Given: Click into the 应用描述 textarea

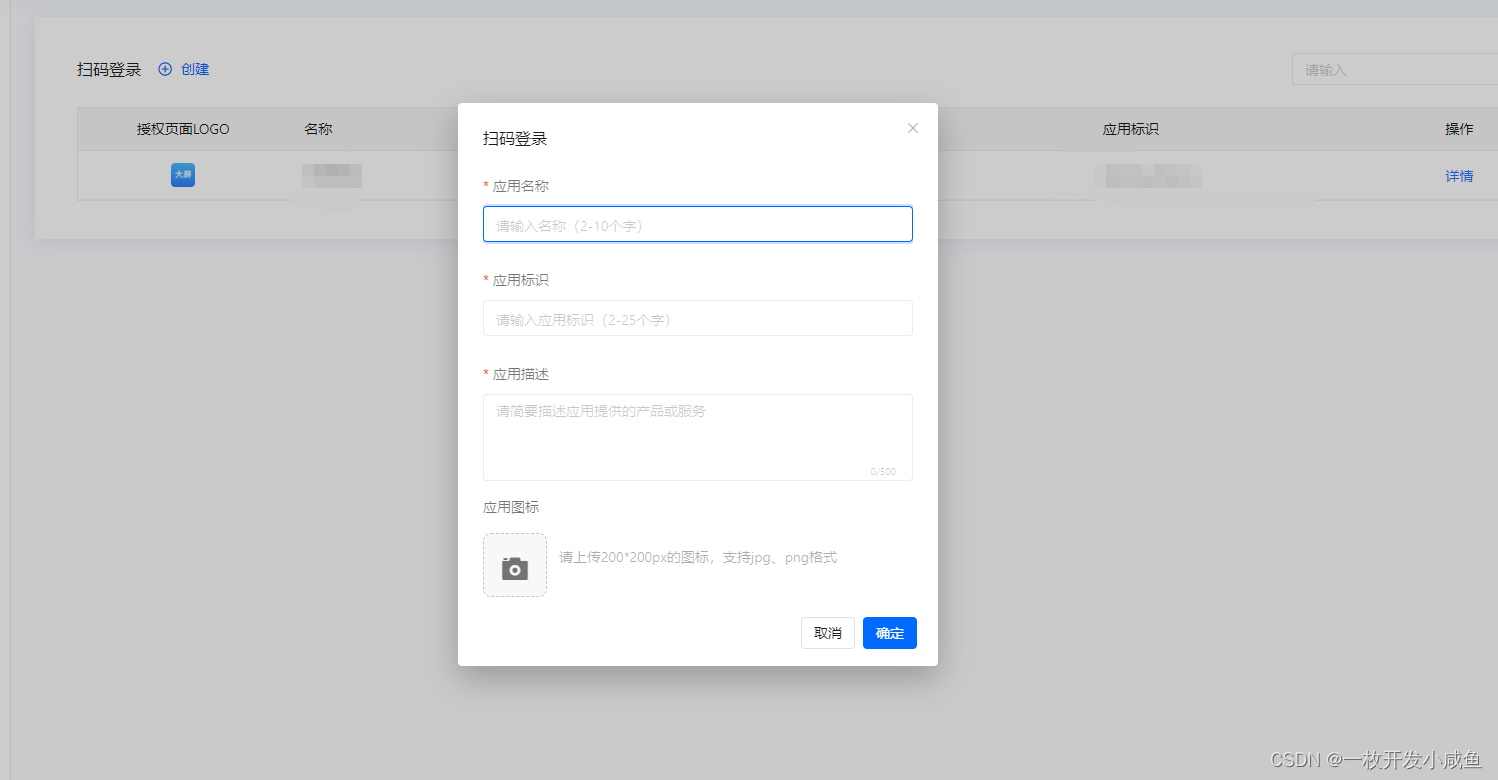Looking at the screenshot, I should tap(698, 437).
